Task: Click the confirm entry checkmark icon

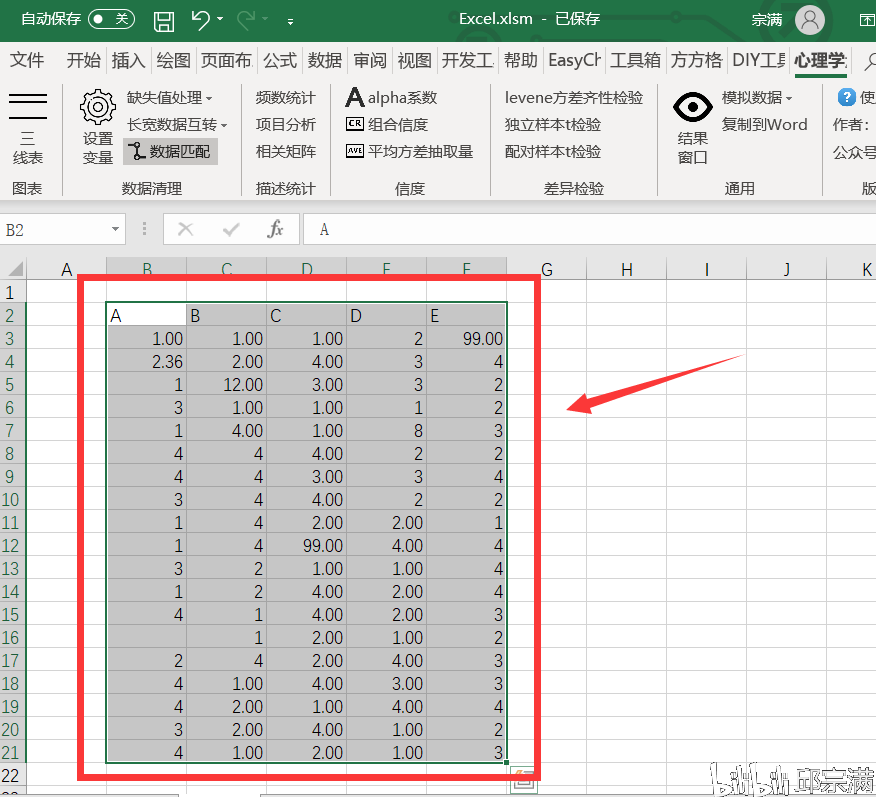Action: [231, 229]
